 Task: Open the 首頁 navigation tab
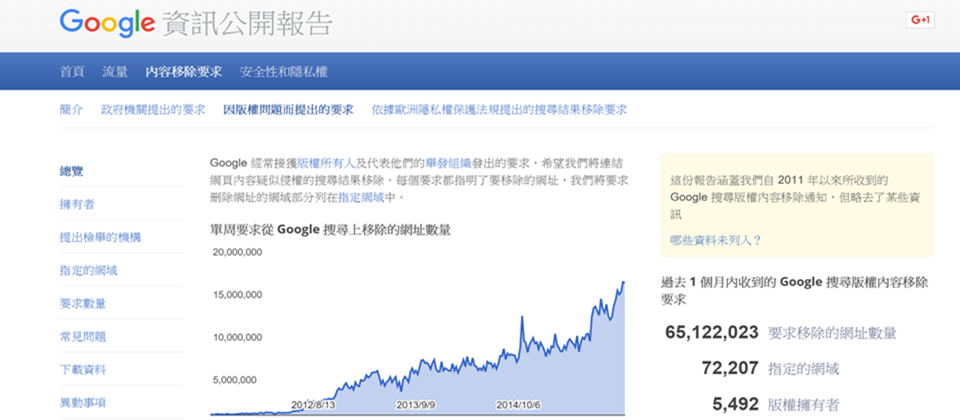(x=72, y=72)
